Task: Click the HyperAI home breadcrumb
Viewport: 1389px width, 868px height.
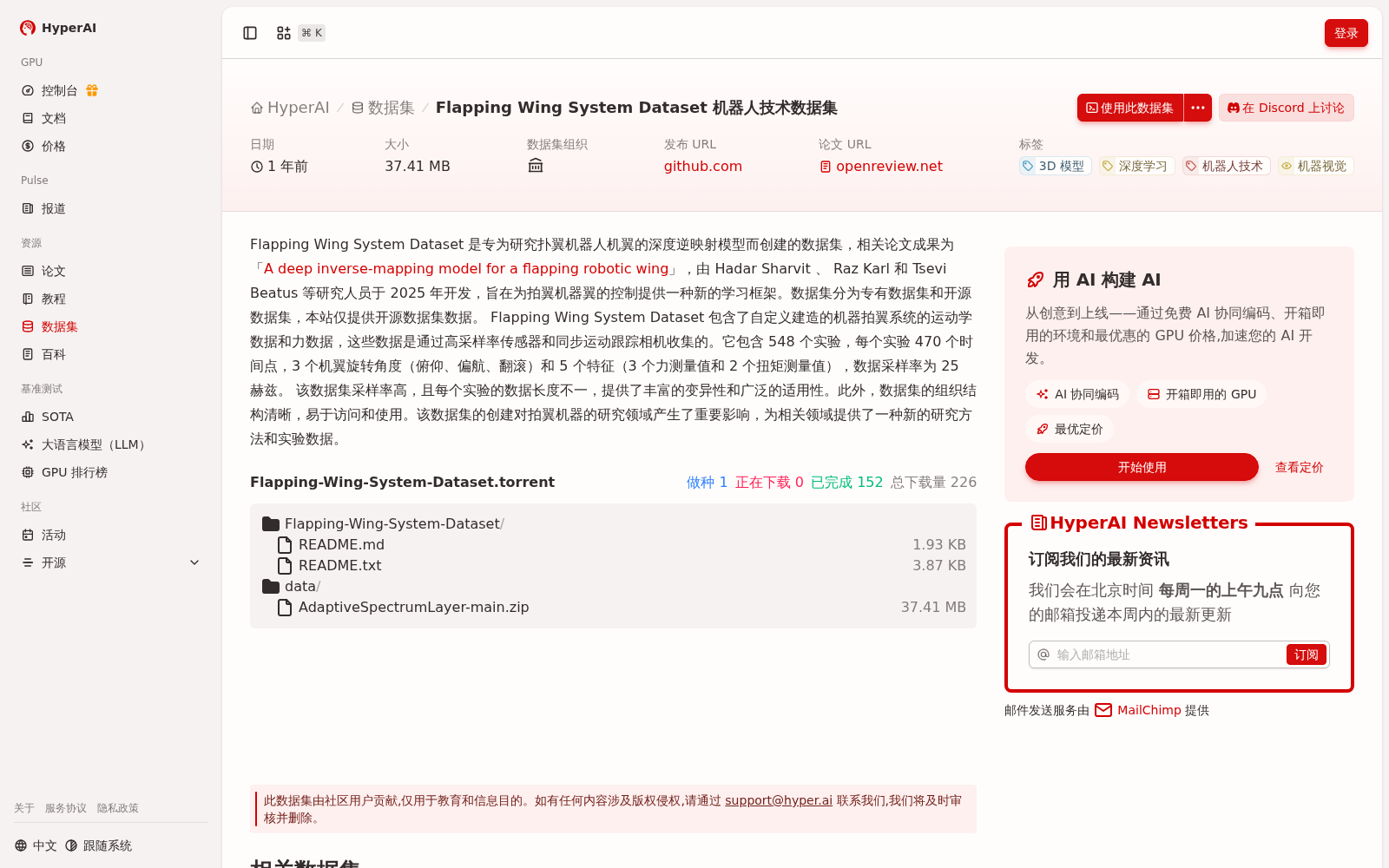Action: tap(290, 108)
